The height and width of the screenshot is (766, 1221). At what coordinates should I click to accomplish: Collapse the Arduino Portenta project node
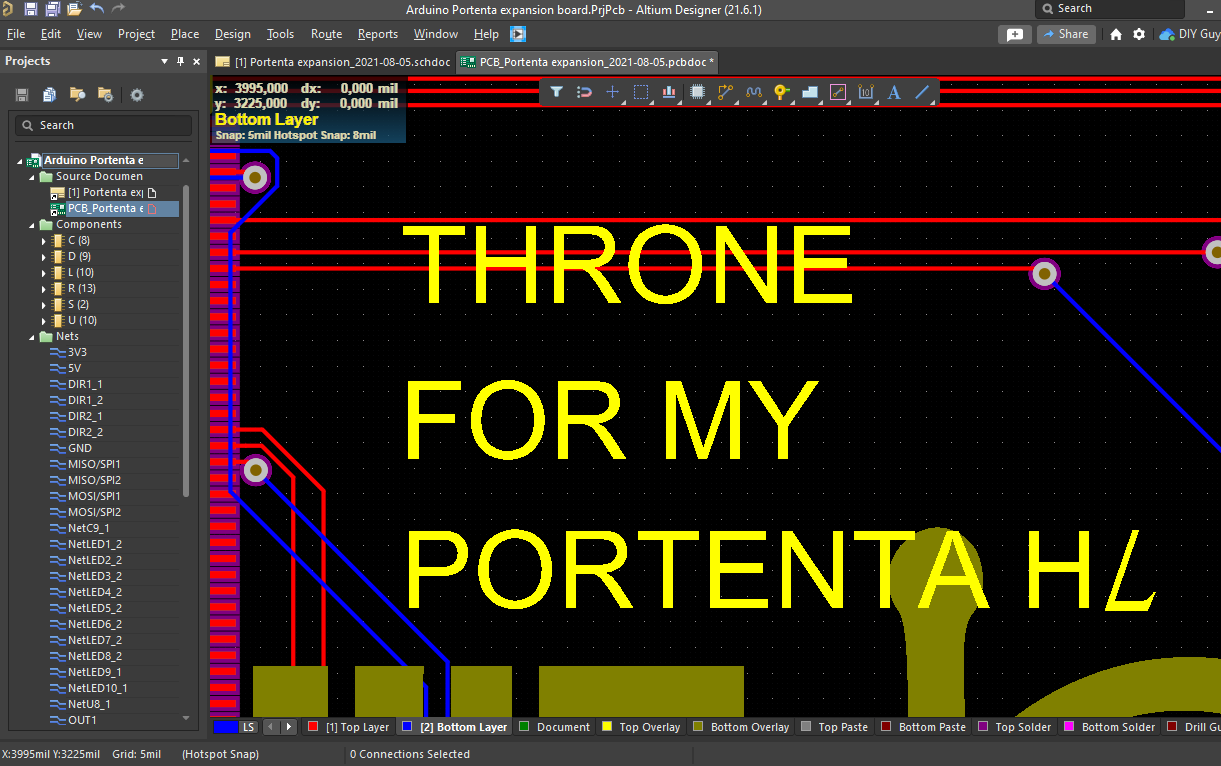19,161
